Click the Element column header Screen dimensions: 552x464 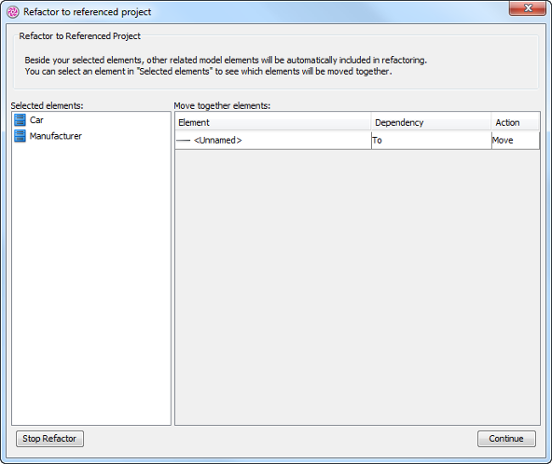tap(273, 123)
